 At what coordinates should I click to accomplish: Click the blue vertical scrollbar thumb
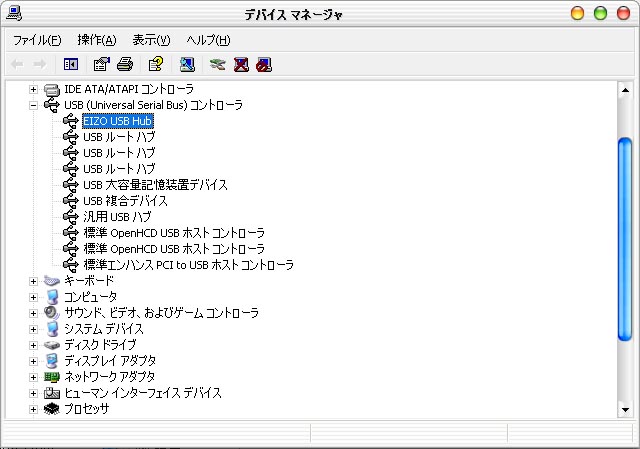(625, 239)
